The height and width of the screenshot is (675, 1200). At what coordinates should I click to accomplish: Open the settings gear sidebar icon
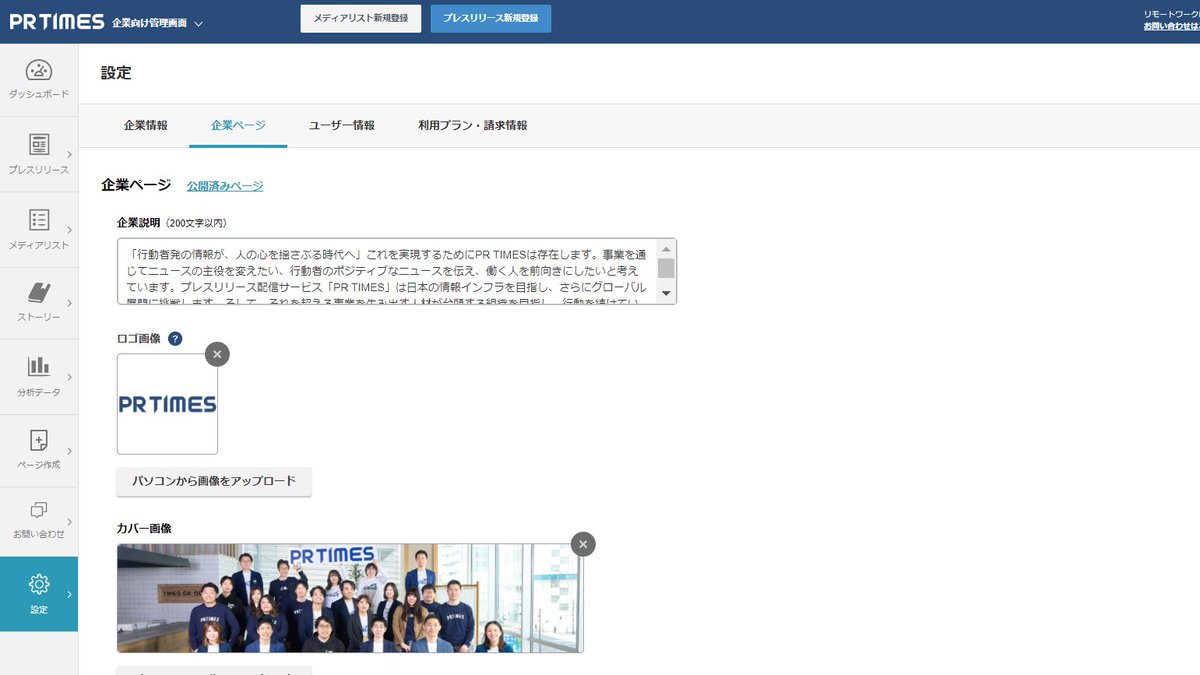point(38,584)
